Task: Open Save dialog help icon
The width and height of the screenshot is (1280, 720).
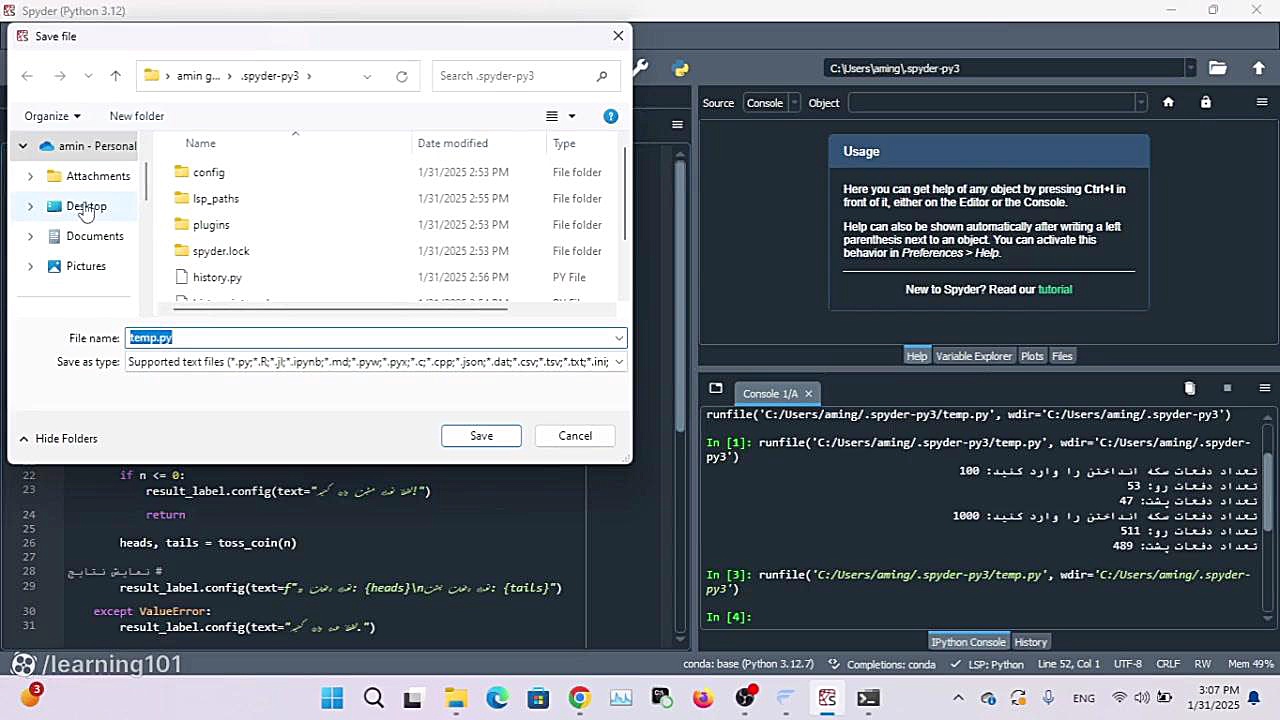Action: tap(611, 116)
